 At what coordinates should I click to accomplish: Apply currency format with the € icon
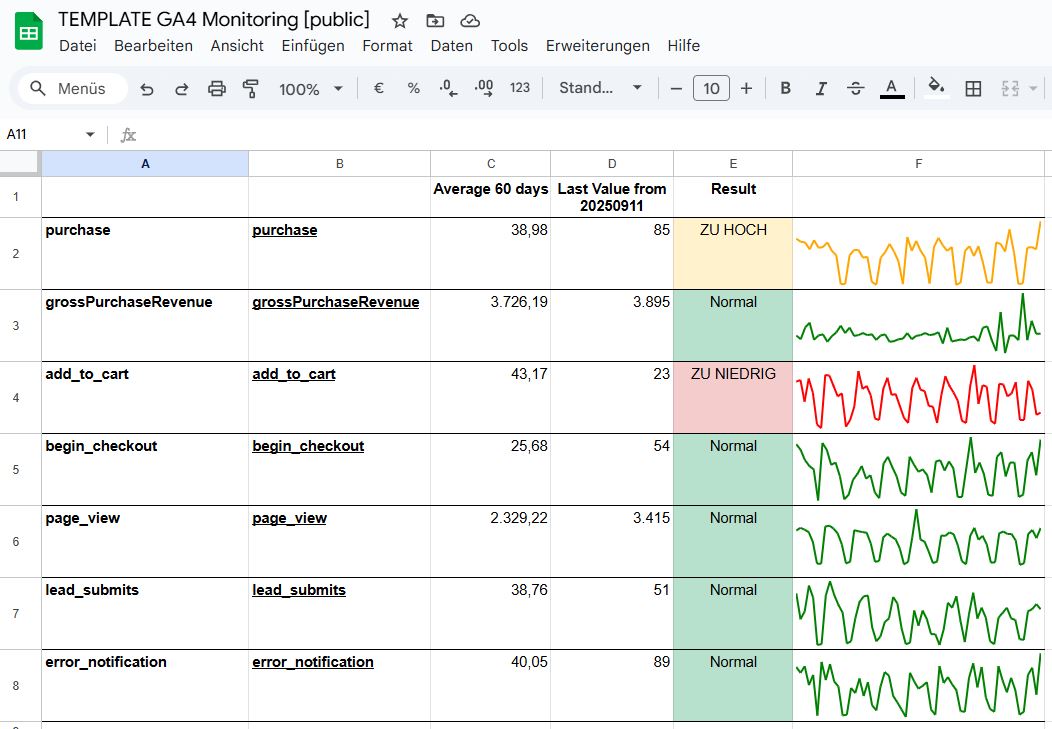378,89
